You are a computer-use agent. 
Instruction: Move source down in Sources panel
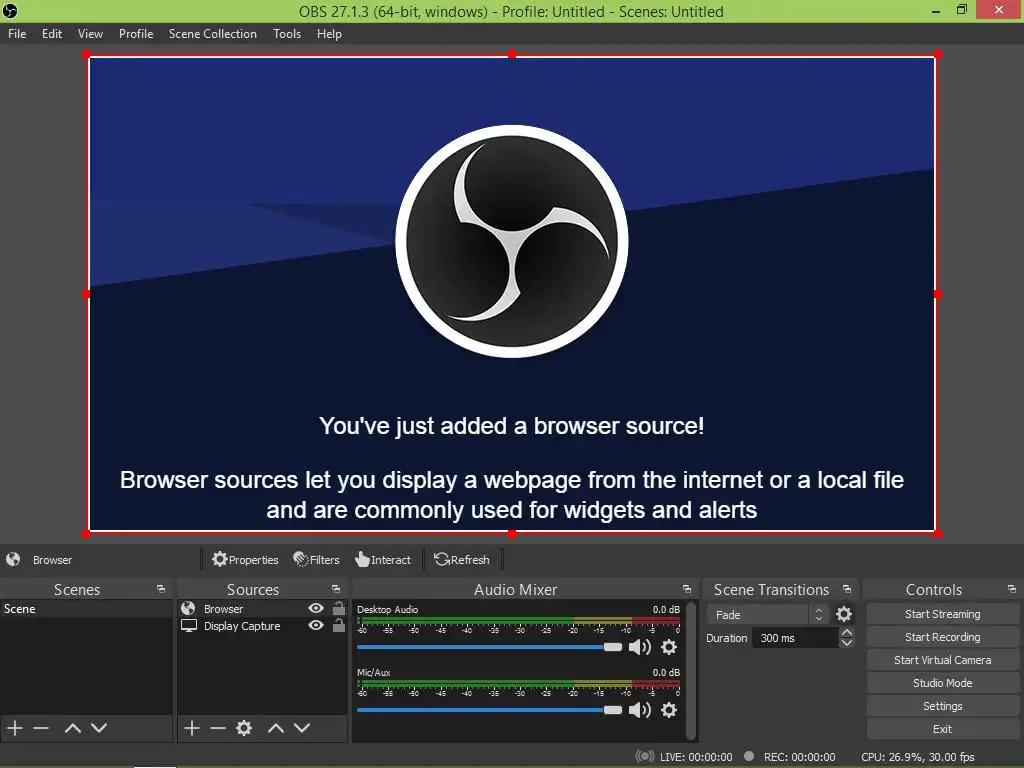pos(302,728)
